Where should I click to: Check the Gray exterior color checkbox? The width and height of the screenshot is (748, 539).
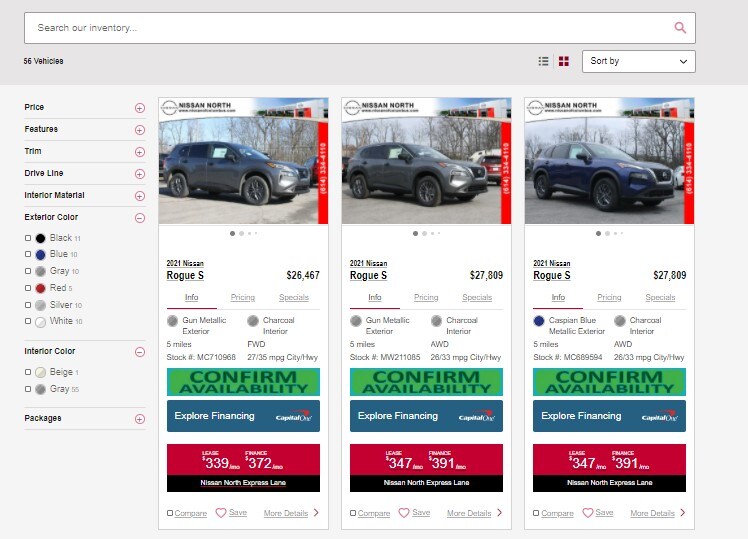28,271
